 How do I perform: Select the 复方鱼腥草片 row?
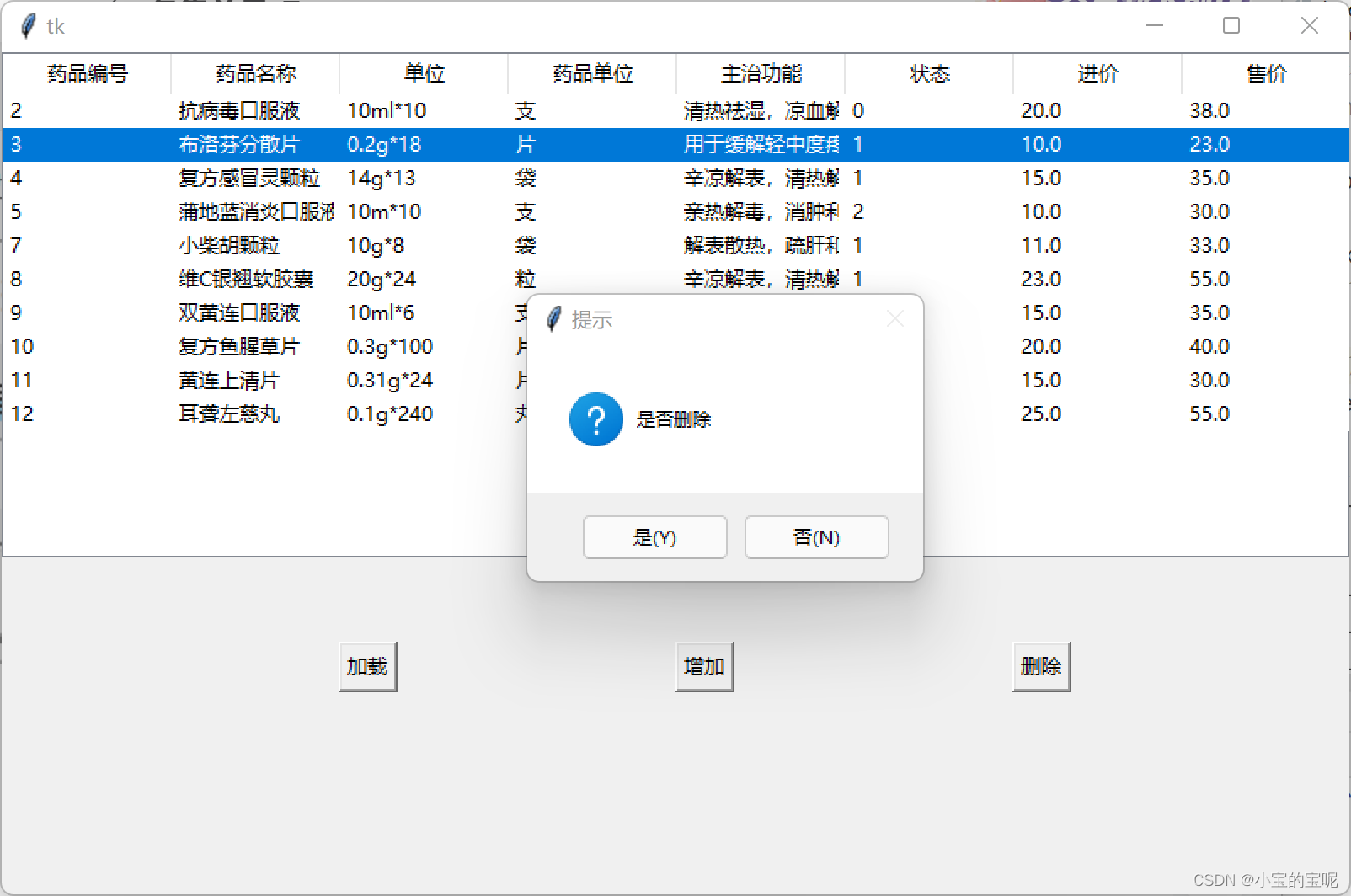(265, 346)
